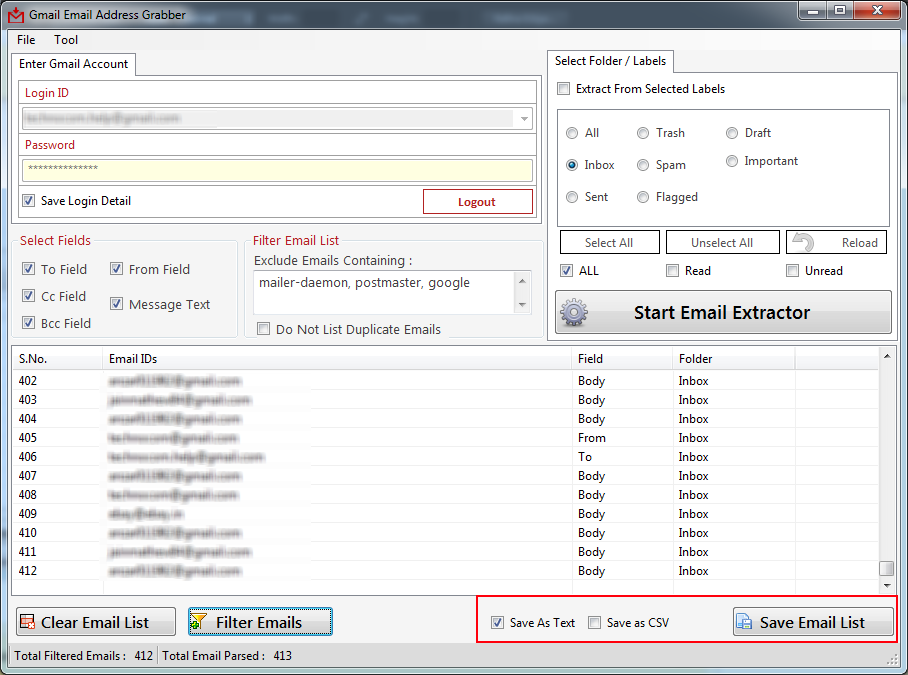The image size is (908, 675).
Task: Toggle Save Login Detail checkbox
Action: [28, 201]
